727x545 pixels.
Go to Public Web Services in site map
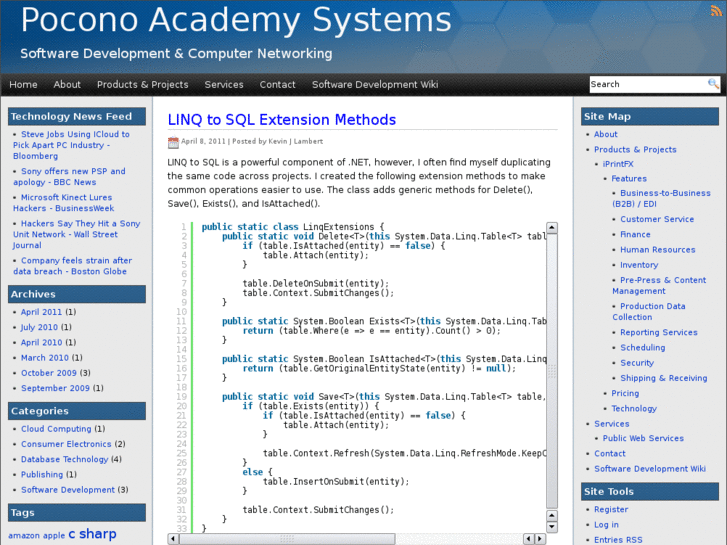point(643,439)
